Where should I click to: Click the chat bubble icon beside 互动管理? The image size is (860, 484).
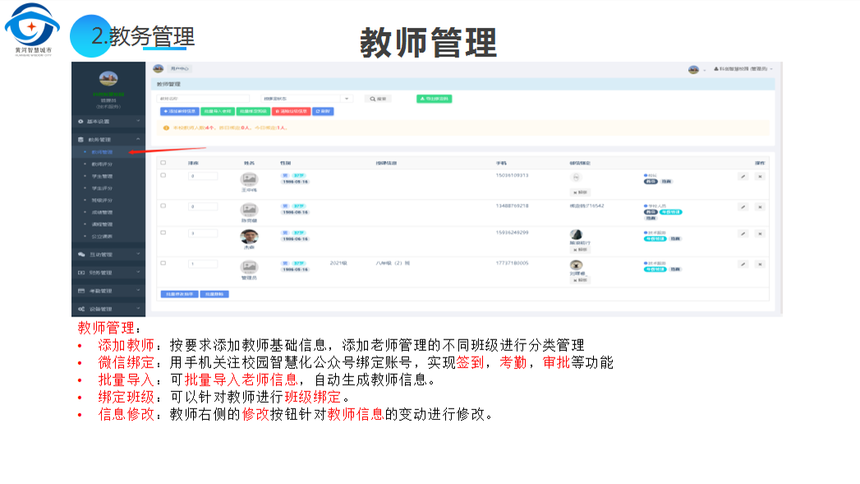click(x=81, y=255)
